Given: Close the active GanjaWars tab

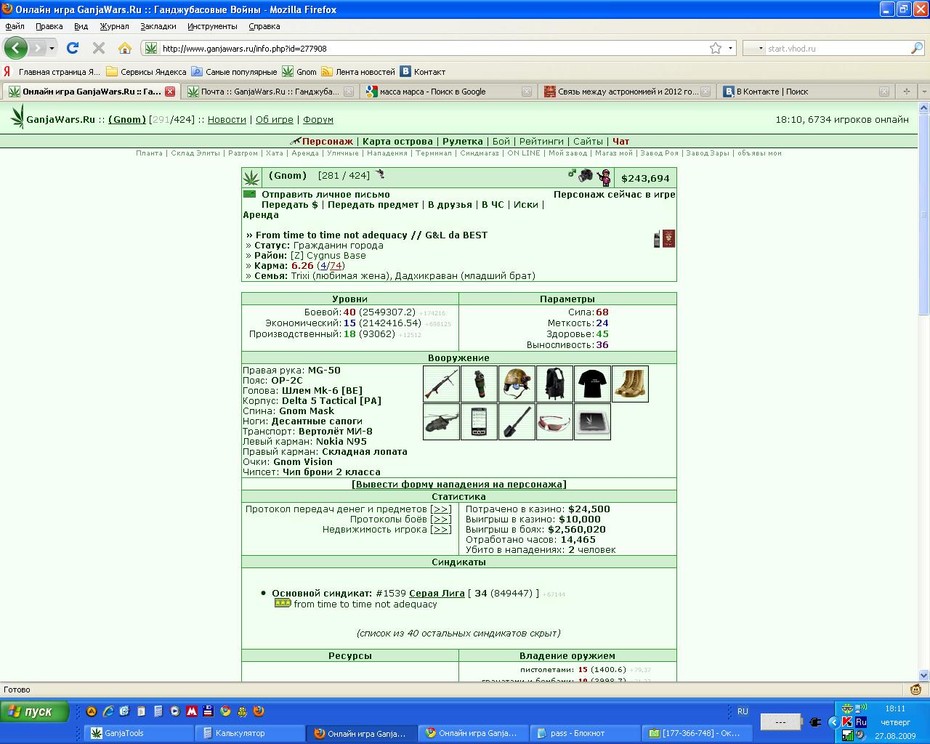Looking at the screenshot, I should [x=170, y=91].
